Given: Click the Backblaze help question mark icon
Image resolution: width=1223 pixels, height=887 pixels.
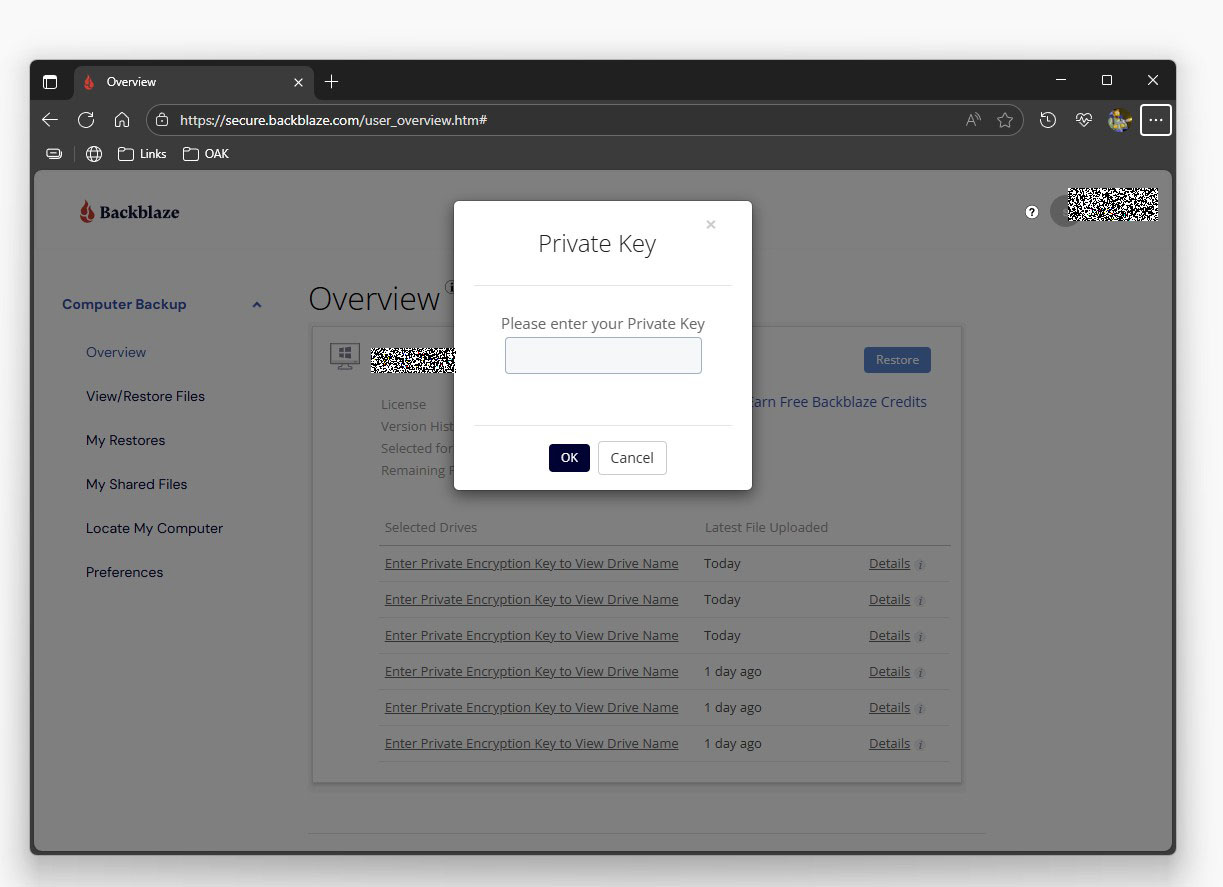Looking at the screenshot, I should (x=1032, y=212).
